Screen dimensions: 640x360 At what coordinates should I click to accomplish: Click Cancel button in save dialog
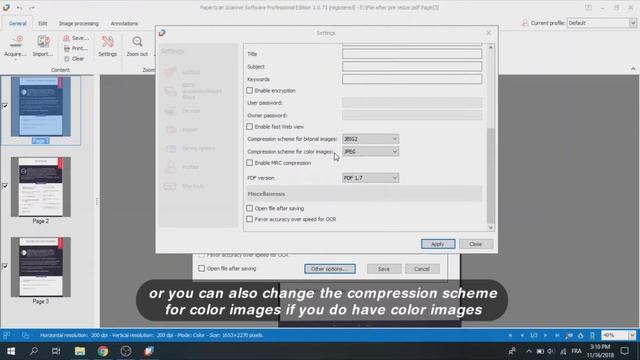[x=422, y=269]
